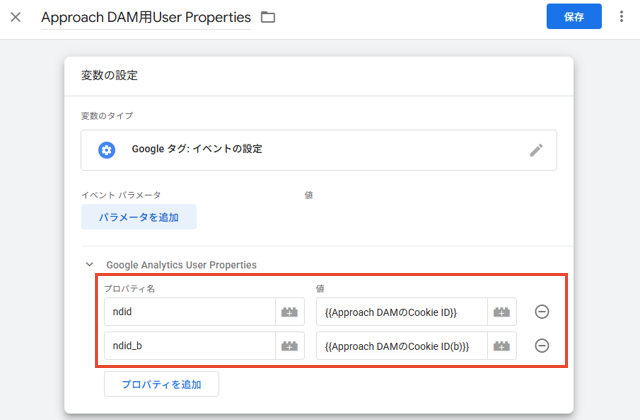The width and height of the screenshot is (640, 420).
Task: Click the folder icon beside the variable name
Action: [x=268, y=17]
